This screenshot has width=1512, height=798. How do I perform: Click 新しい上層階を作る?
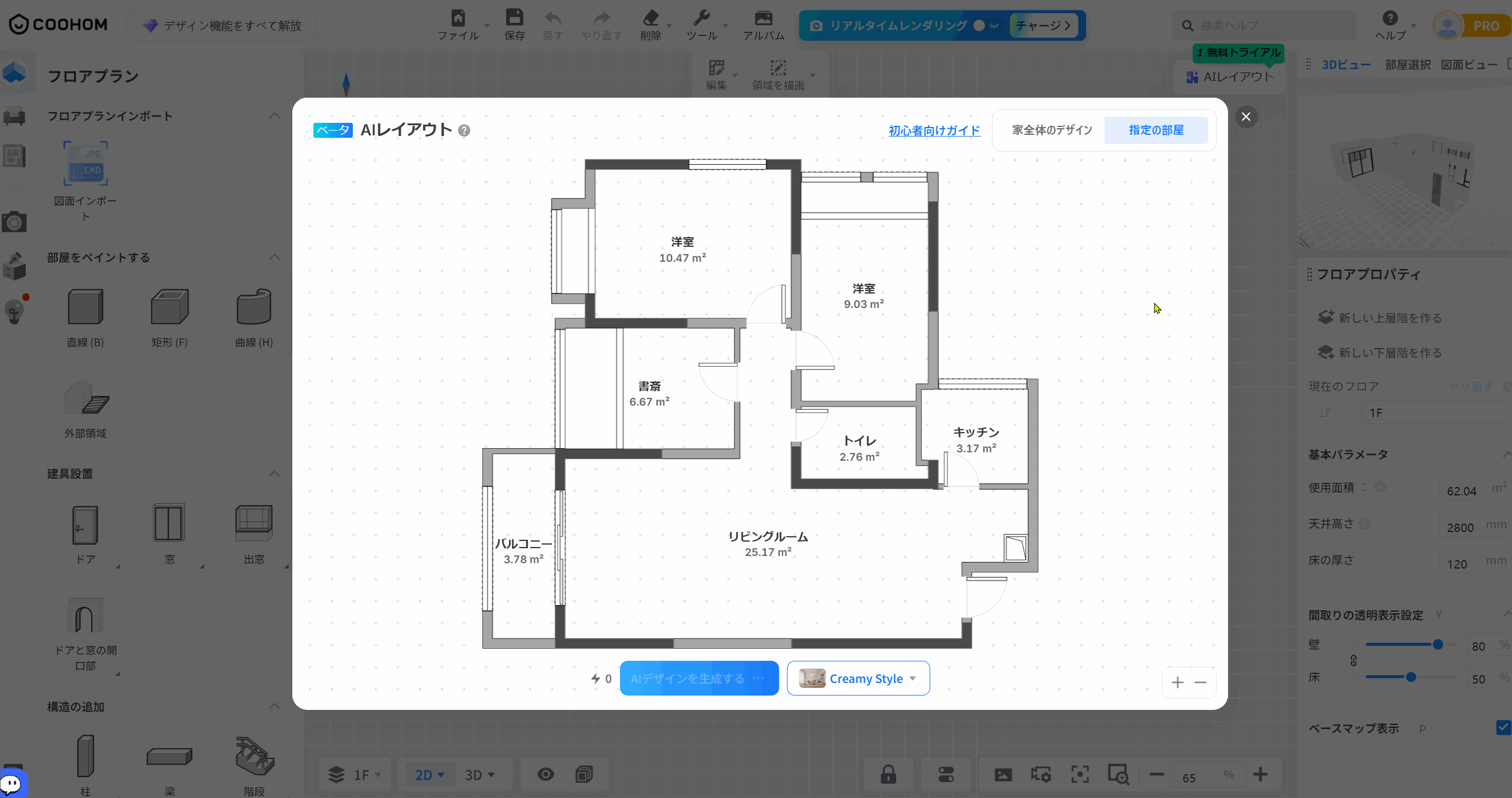click(x=1380, y=318)
